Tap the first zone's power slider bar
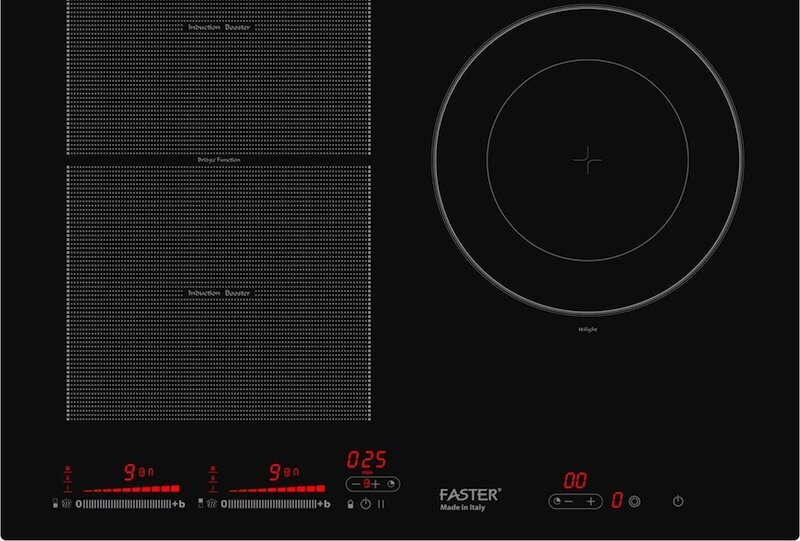Screen dimensions: 800x541 pyautogui.click(x=125, y=504)
